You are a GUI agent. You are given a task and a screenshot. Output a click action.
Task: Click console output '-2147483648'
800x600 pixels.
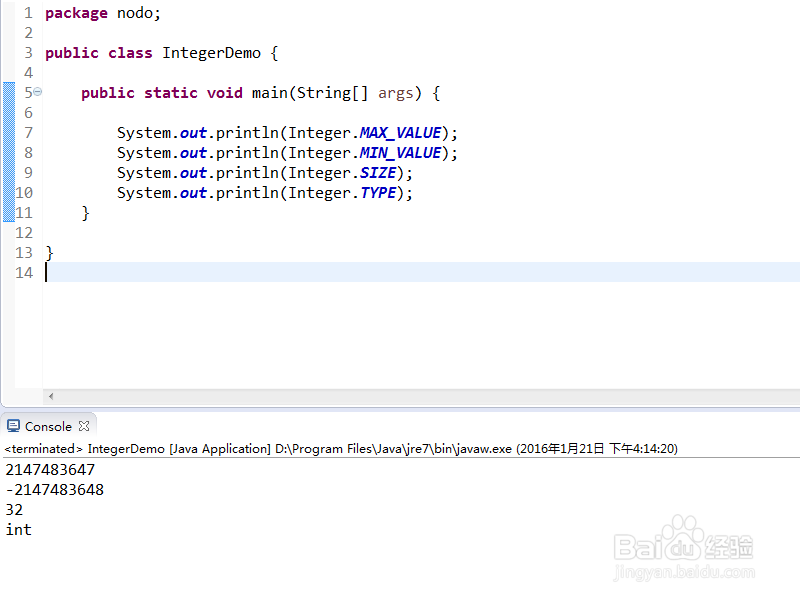pos(55,490)
